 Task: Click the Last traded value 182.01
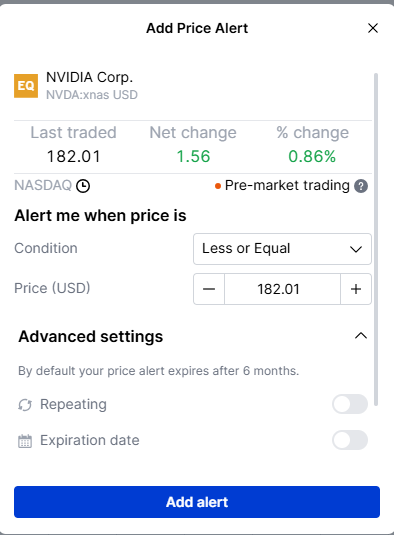pos(74,157)
